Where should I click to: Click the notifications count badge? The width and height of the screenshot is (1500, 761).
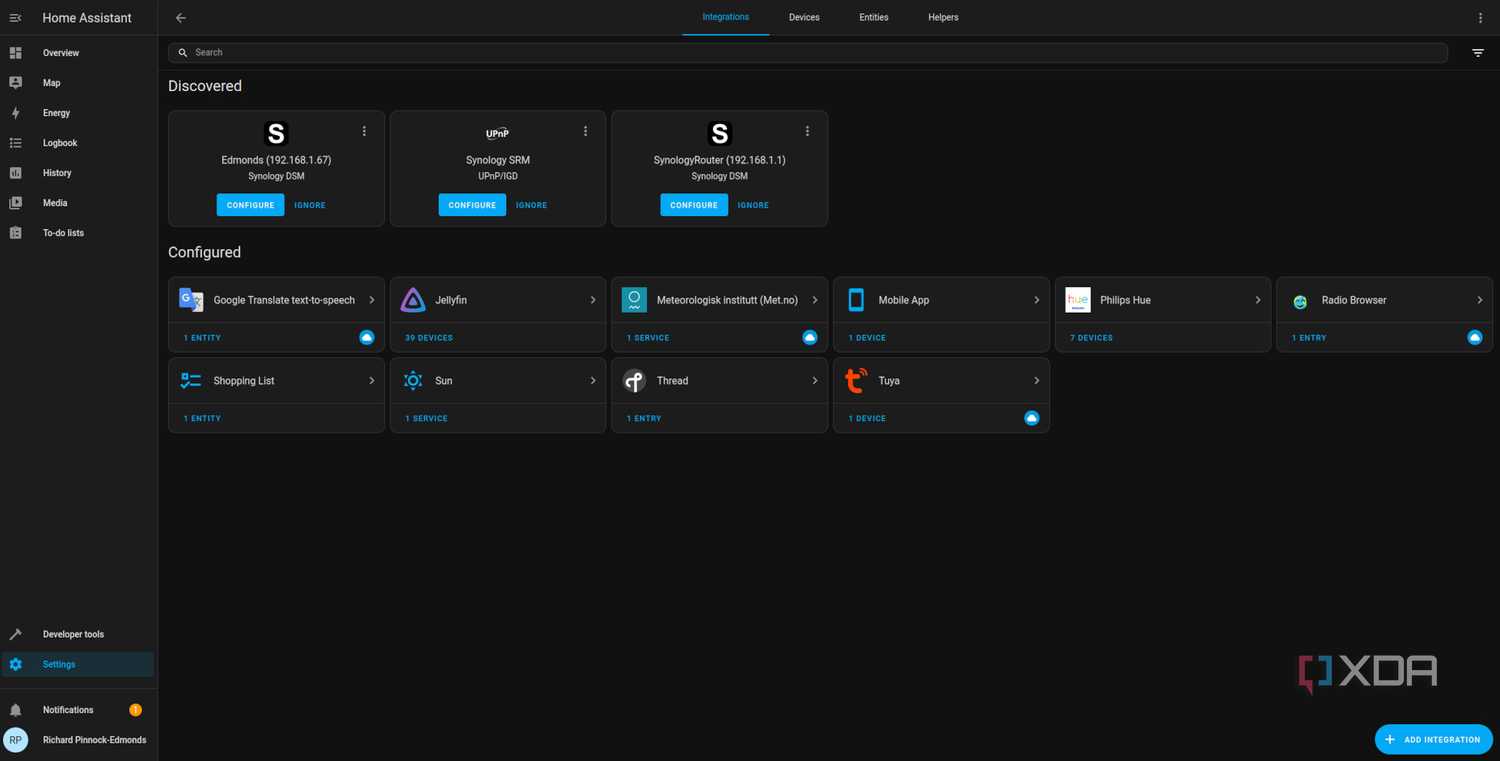pyautogui.click(x=135, y=710)
